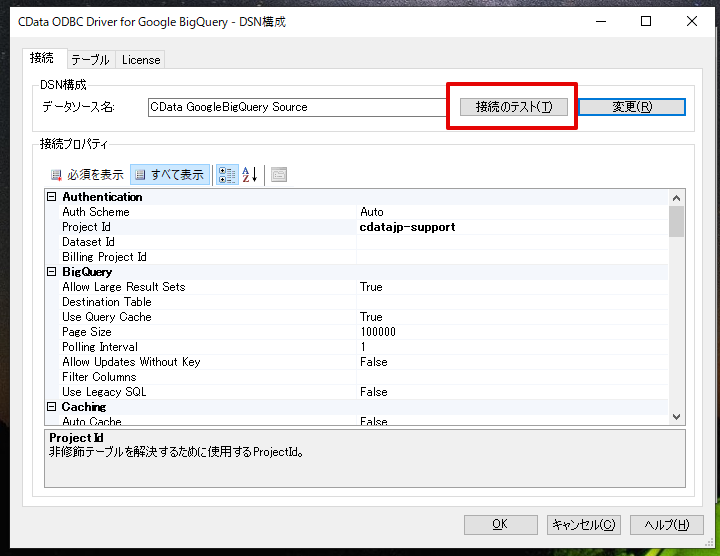
Task: Confirm with the OK button
Action: point(501,525)
